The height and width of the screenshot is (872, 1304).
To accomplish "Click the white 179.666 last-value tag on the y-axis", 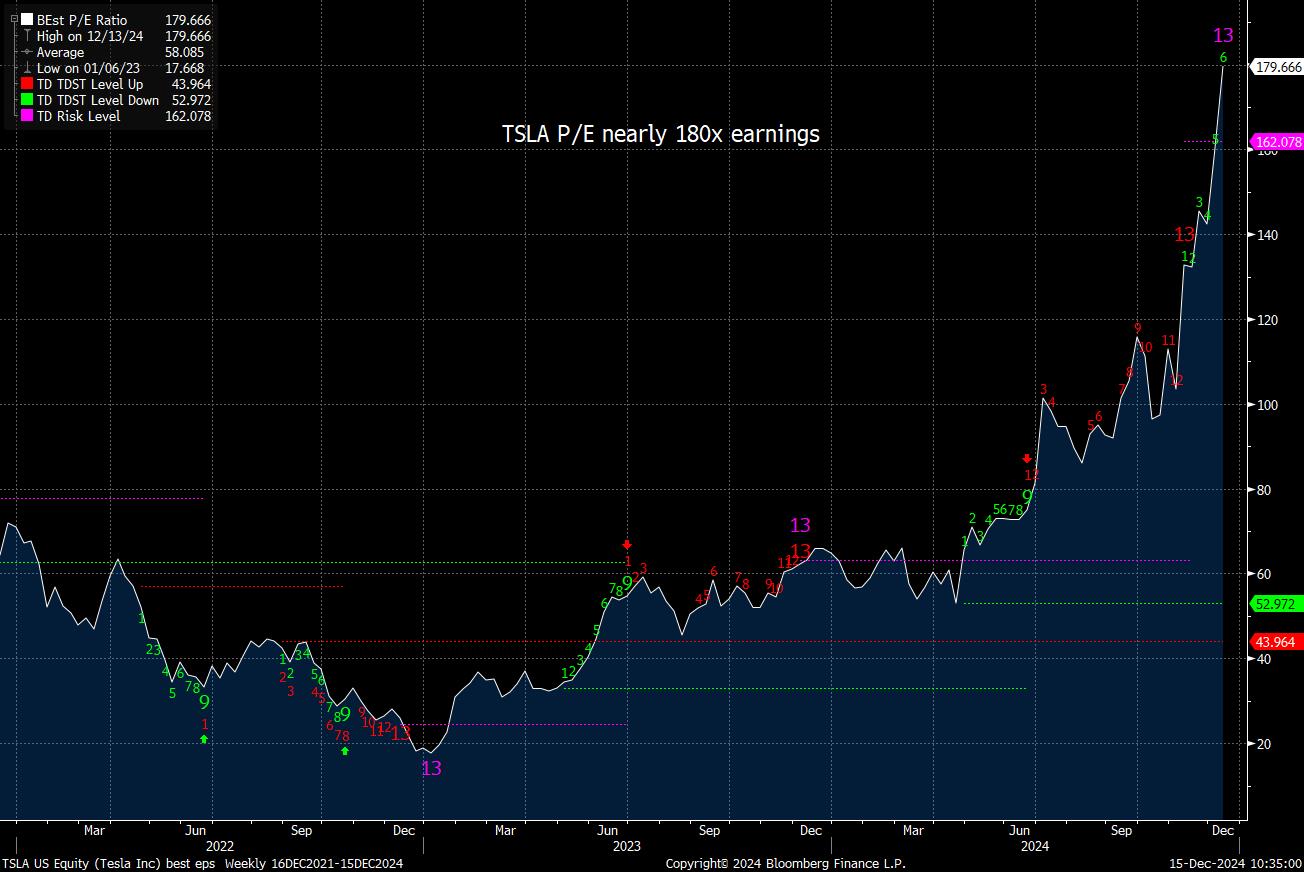I will pyautogui.click(x=1278, y=66).
